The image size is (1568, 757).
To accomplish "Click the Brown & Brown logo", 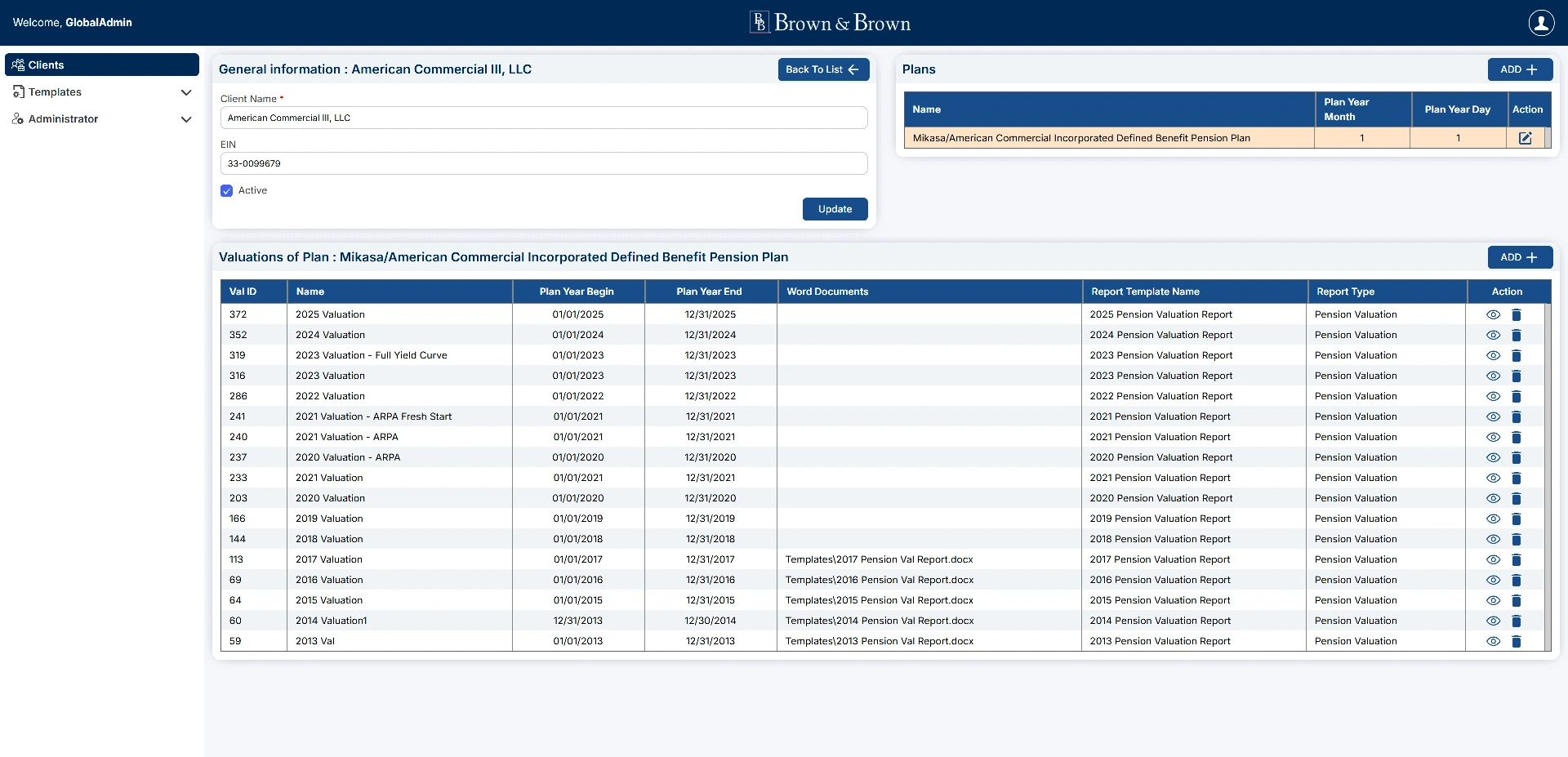I will click(830, 23).
